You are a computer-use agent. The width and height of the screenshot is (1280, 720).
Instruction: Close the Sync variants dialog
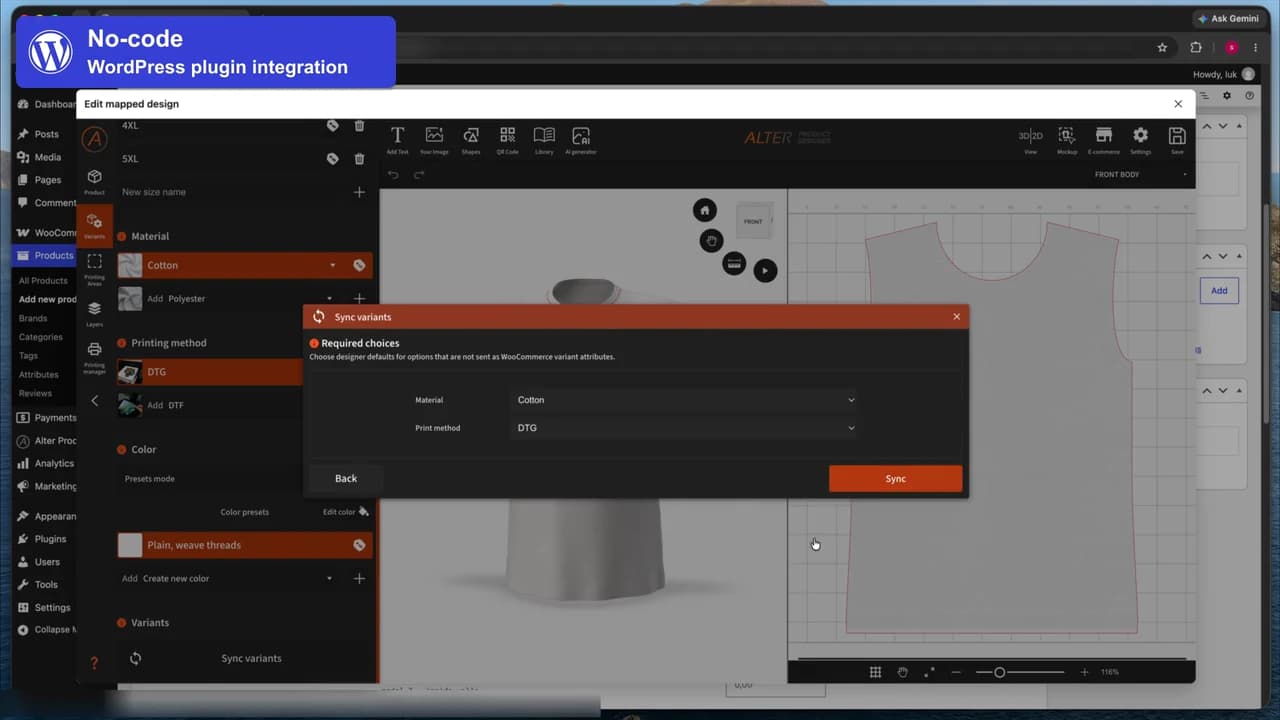pos(956,317)
